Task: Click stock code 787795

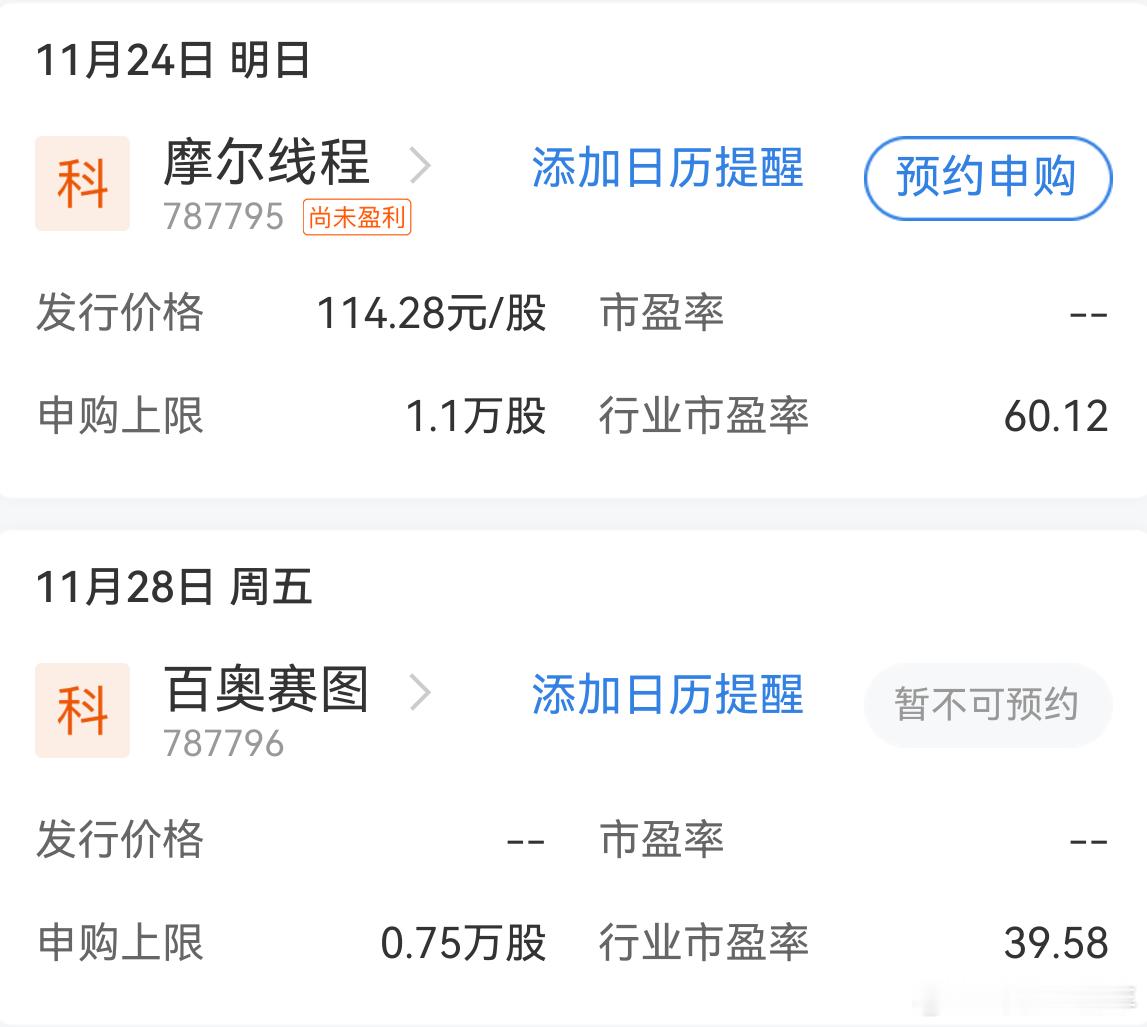Action: (222, 218)
